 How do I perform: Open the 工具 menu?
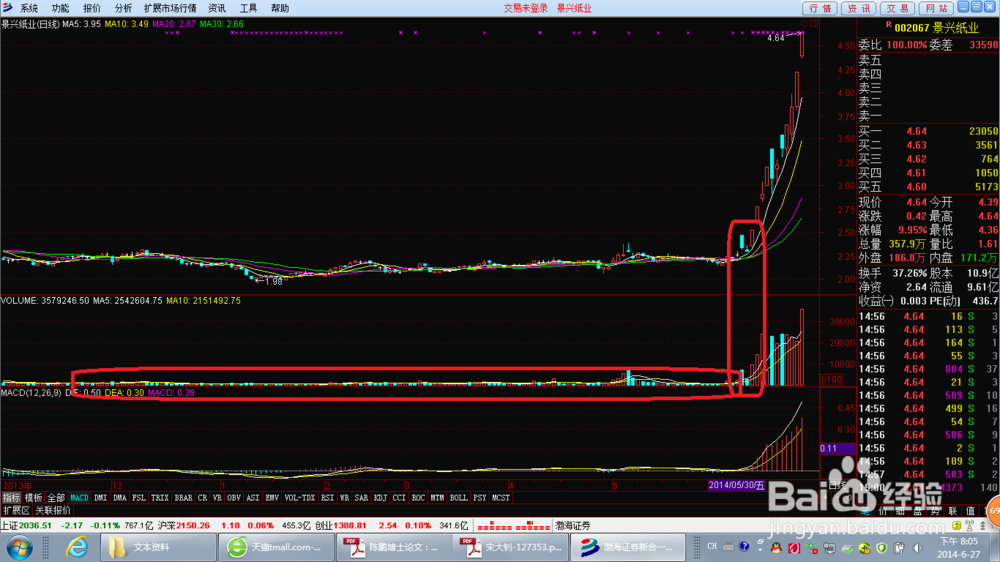pos(248,8)
